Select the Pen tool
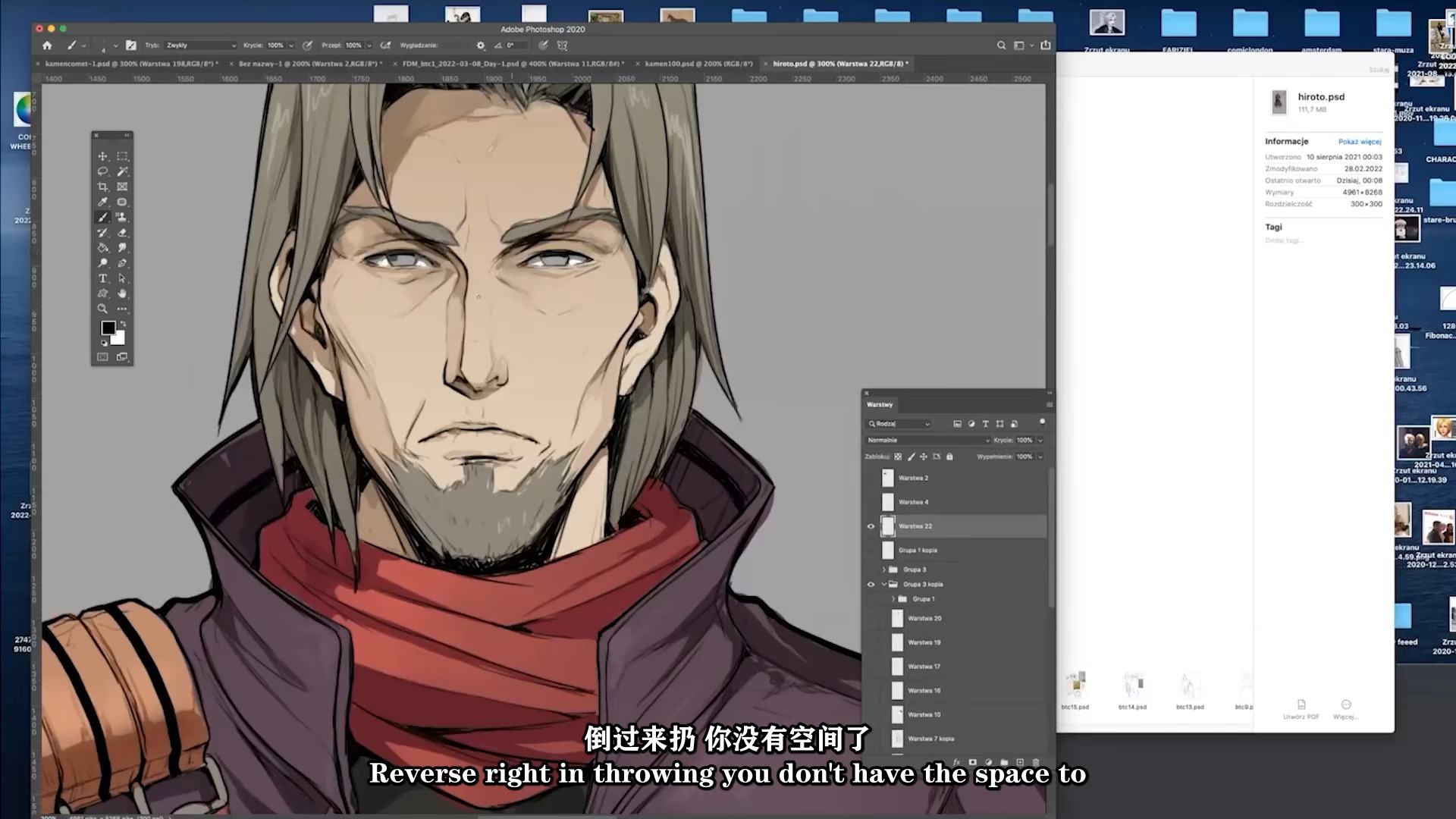The image size is (1456, 819). 122,263
